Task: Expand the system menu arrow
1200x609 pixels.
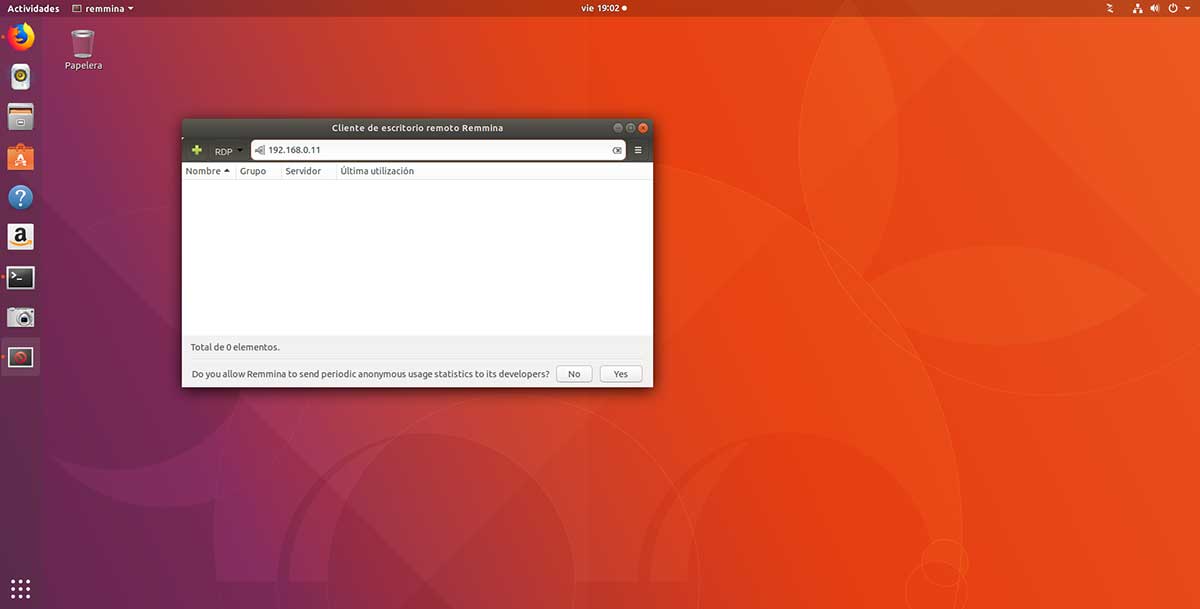Action: click(1186, 8)
